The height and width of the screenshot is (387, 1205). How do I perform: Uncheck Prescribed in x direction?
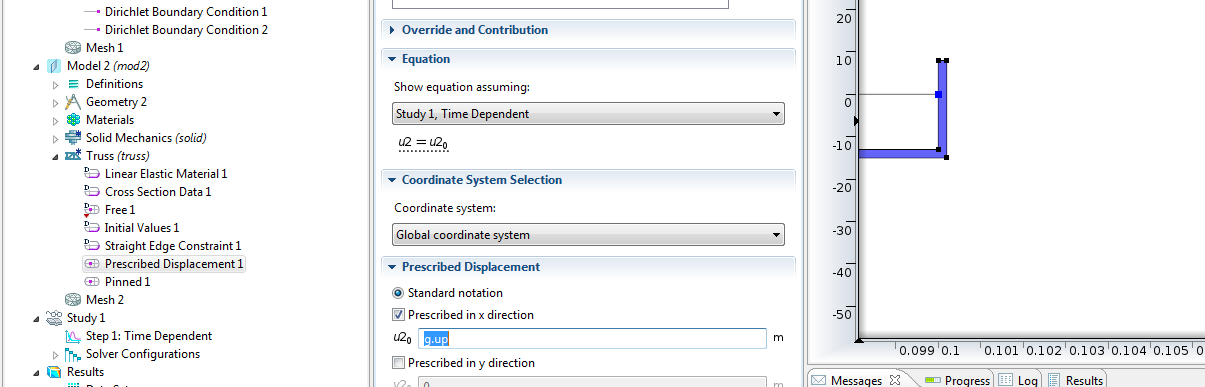399,315
